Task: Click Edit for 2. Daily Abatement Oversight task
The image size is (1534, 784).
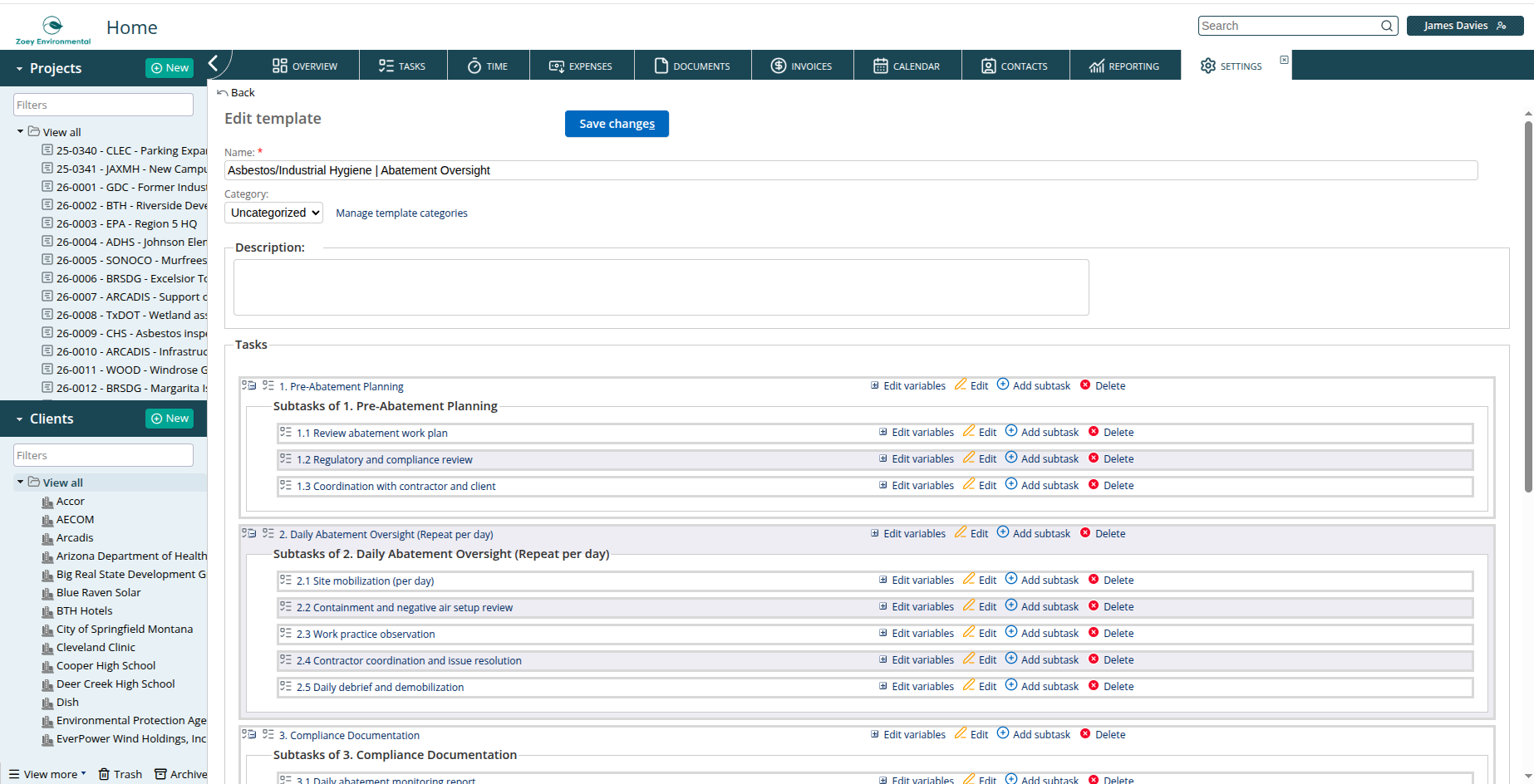Action: pyautogui.click(x=971, y=533)
